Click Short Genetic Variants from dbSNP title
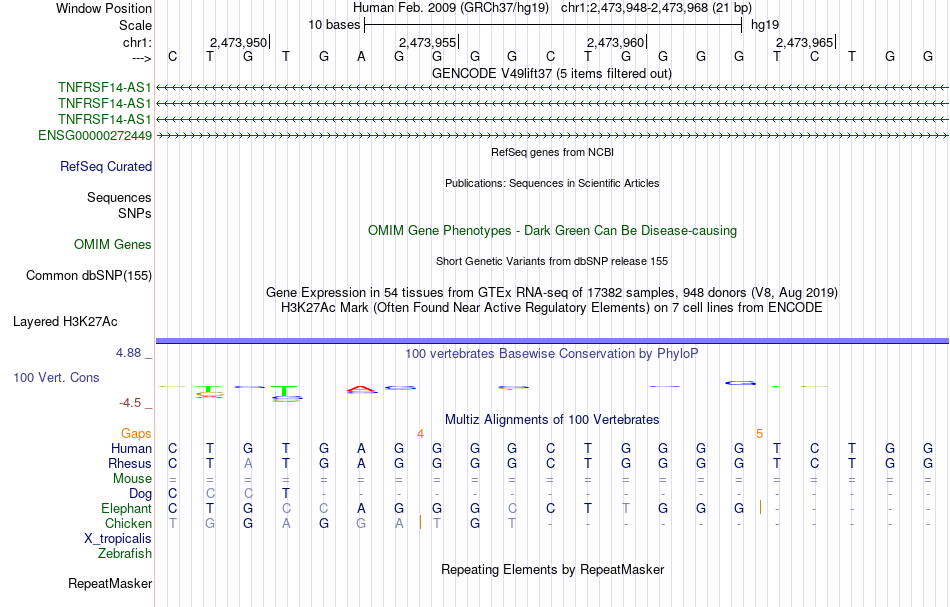950x607 pixels. pyautogui.click(x=552, y=261)
